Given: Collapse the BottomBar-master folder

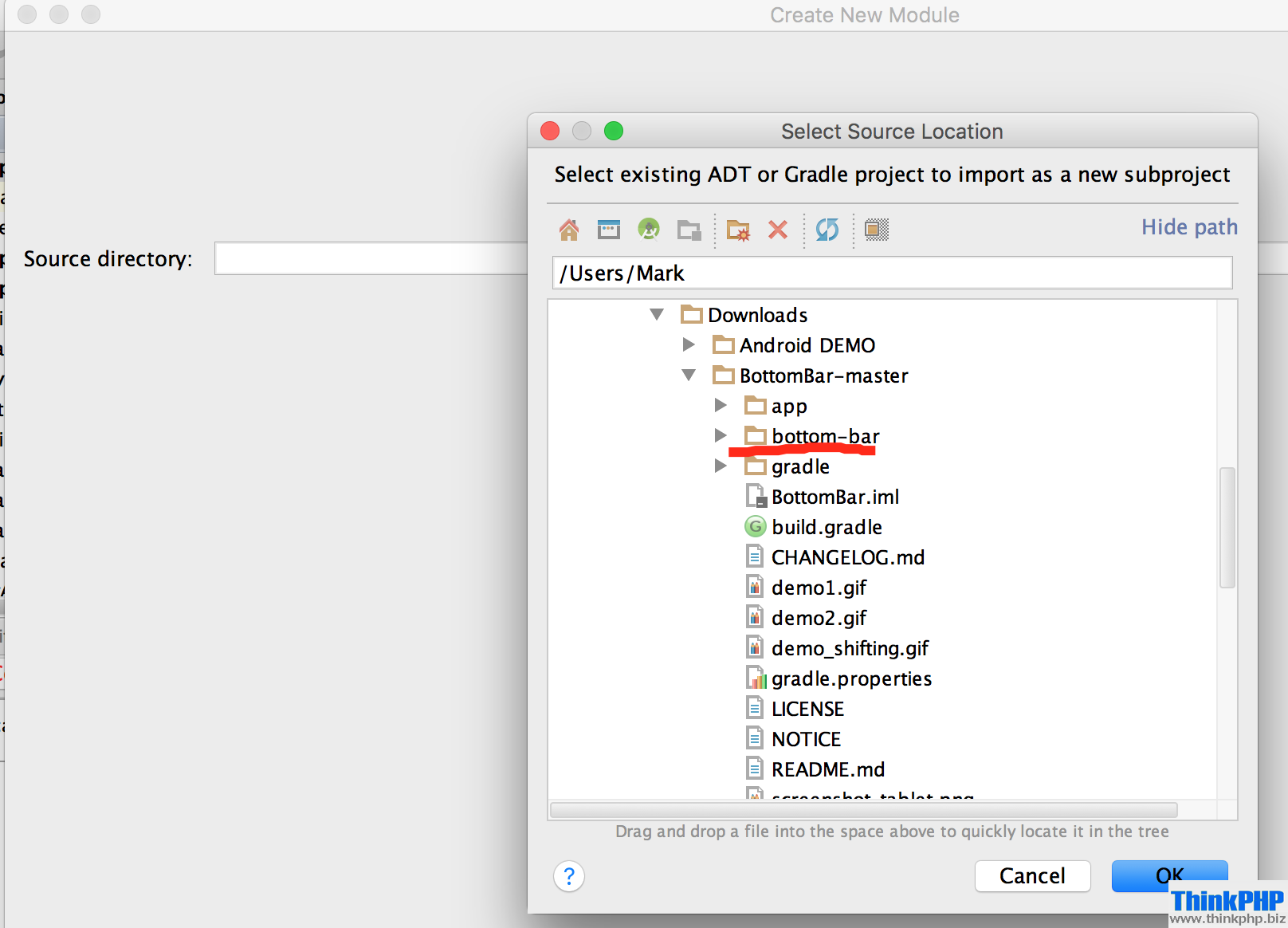Looking at the screenshot, I should tap(689, 375).
